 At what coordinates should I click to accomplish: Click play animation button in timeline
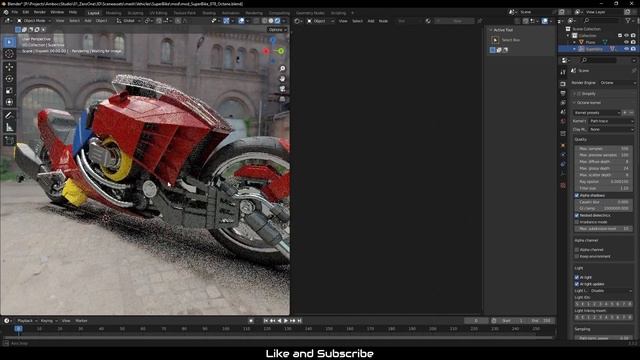click(x=286, y=321)
